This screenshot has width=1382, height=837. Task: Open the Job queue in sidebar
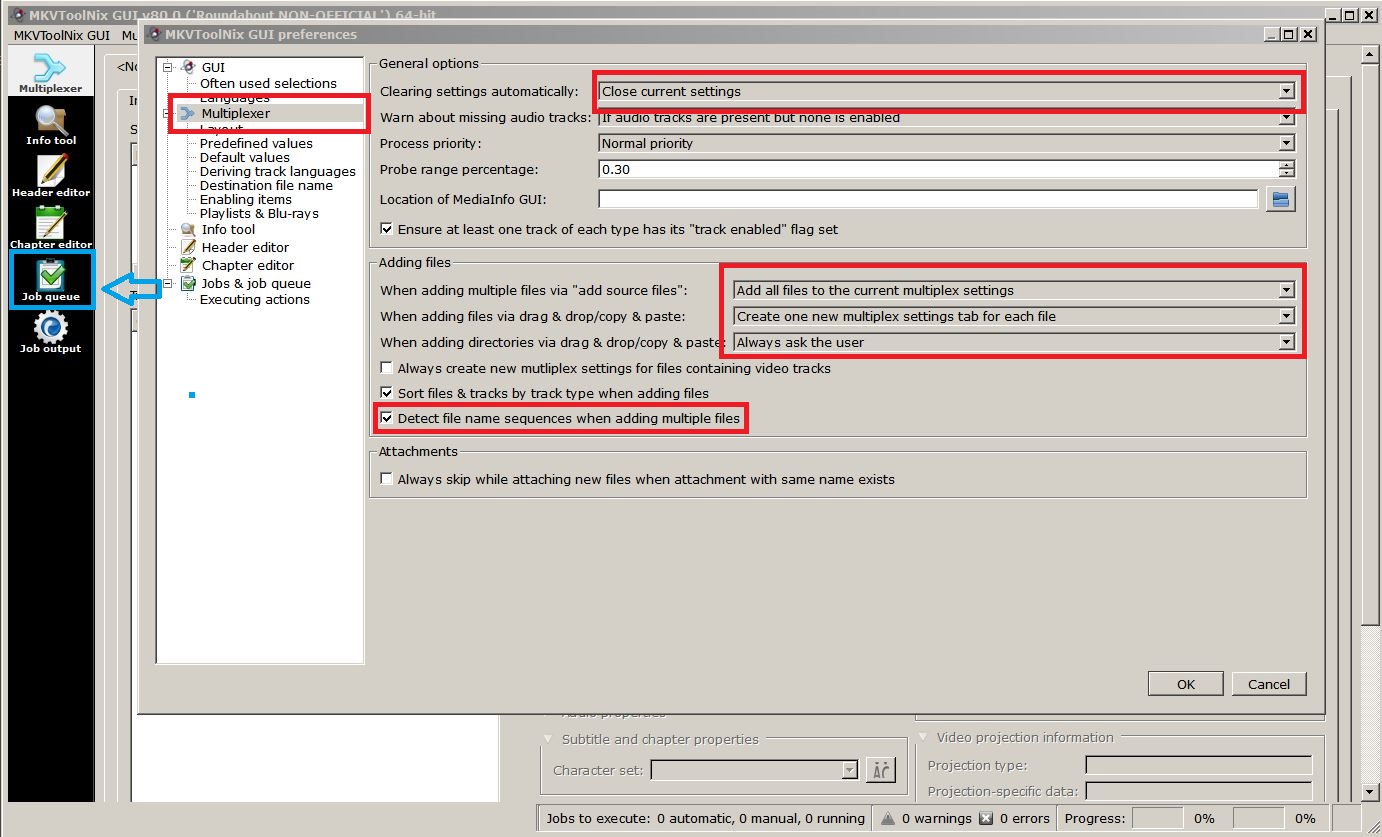click(x=51, y=281)
